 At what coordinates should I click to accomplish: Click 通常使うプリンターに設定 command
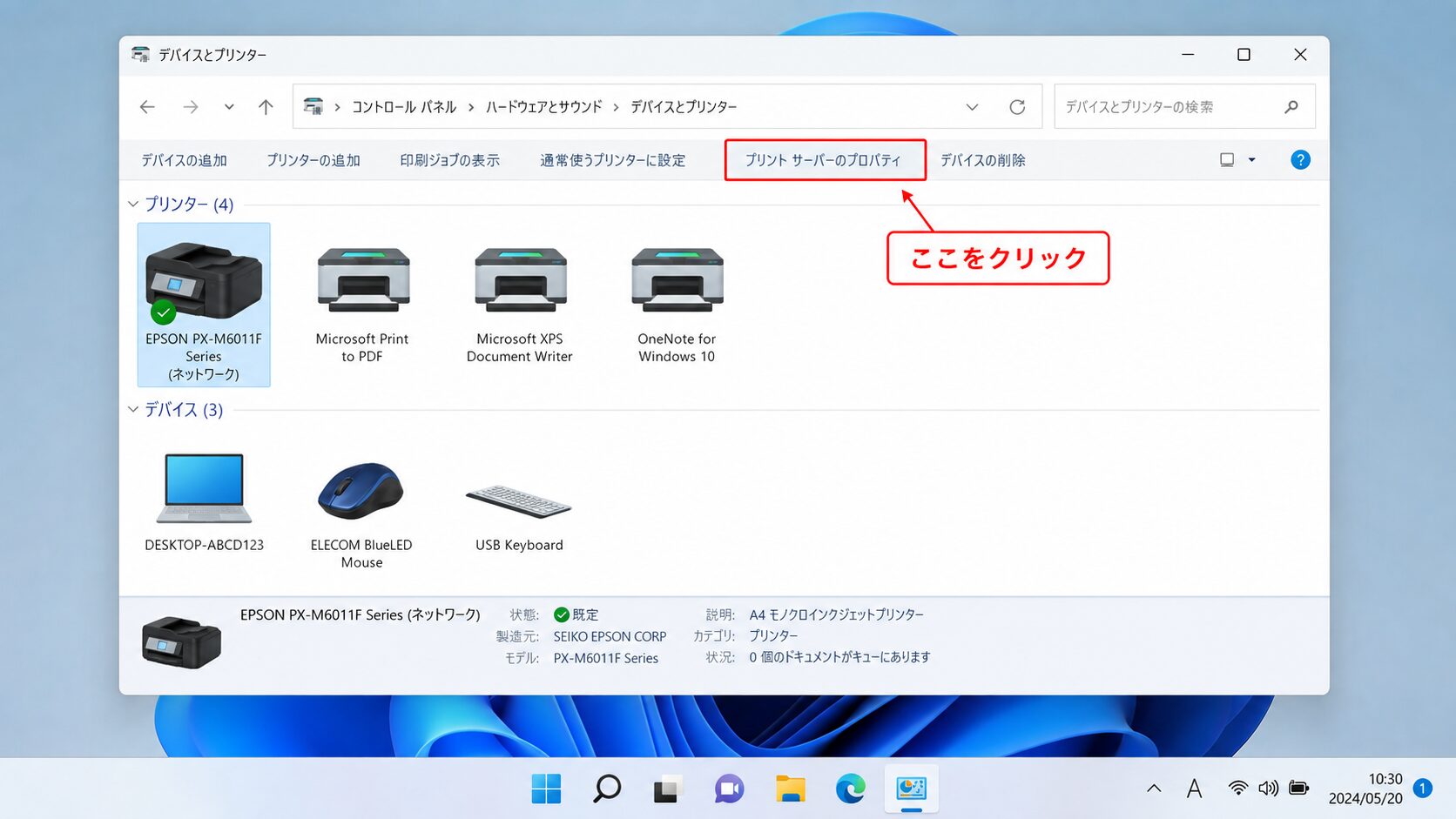(x=613, y=160)
